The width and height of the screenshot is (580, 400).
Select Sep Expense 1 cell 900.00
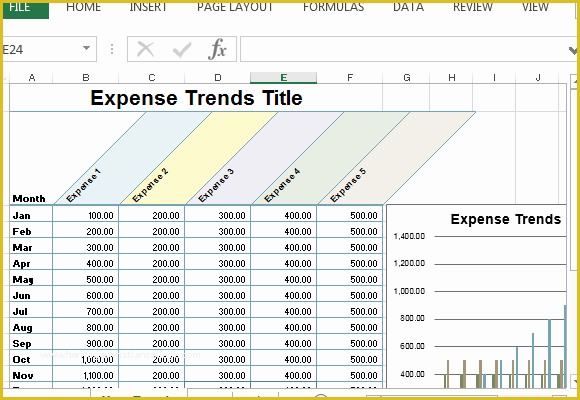(86, 343)
